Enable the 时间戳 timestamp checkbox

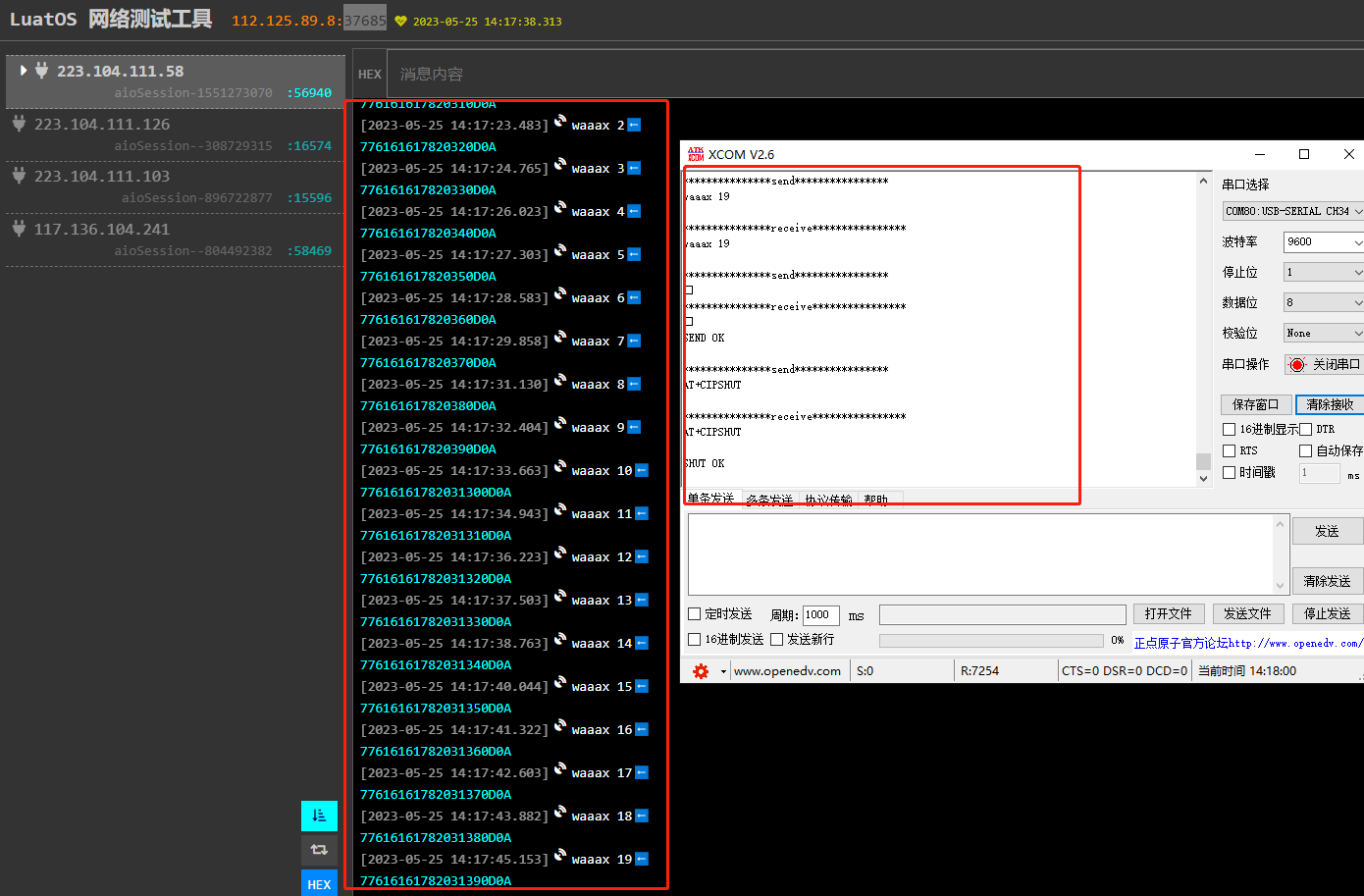[1229, 472]
